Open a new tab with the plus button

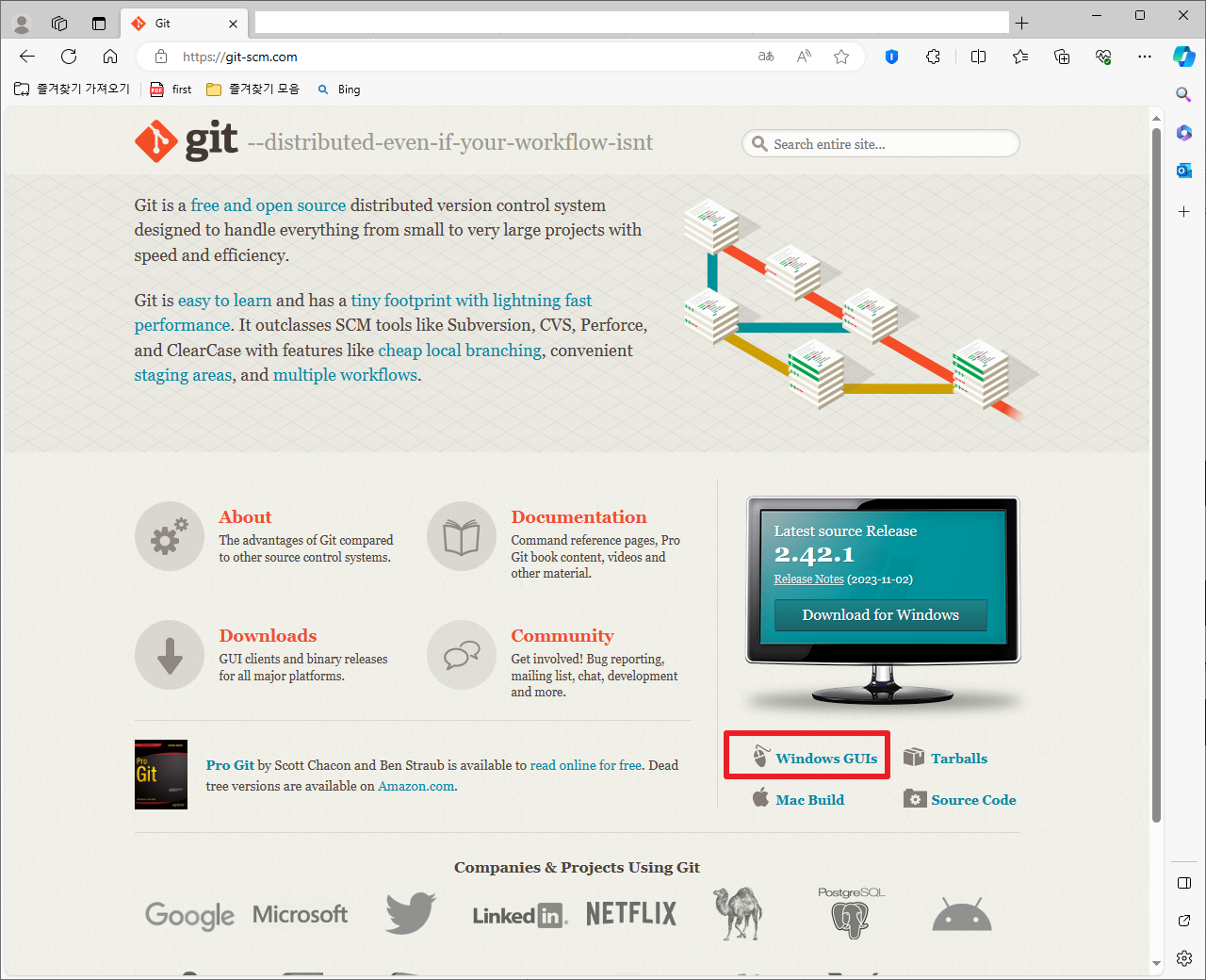coord(1022,24)
